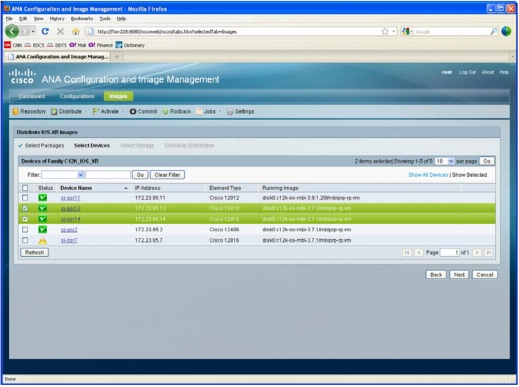Open the Activate toolbar item

click(x=106, y=111)
